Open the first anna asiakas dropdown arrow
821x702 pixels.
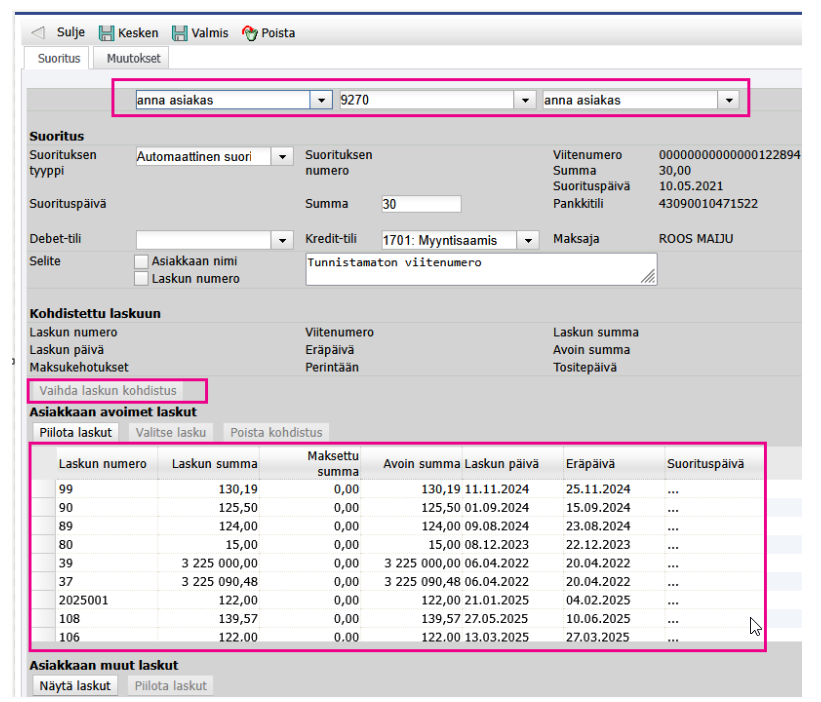click(321, 100)
